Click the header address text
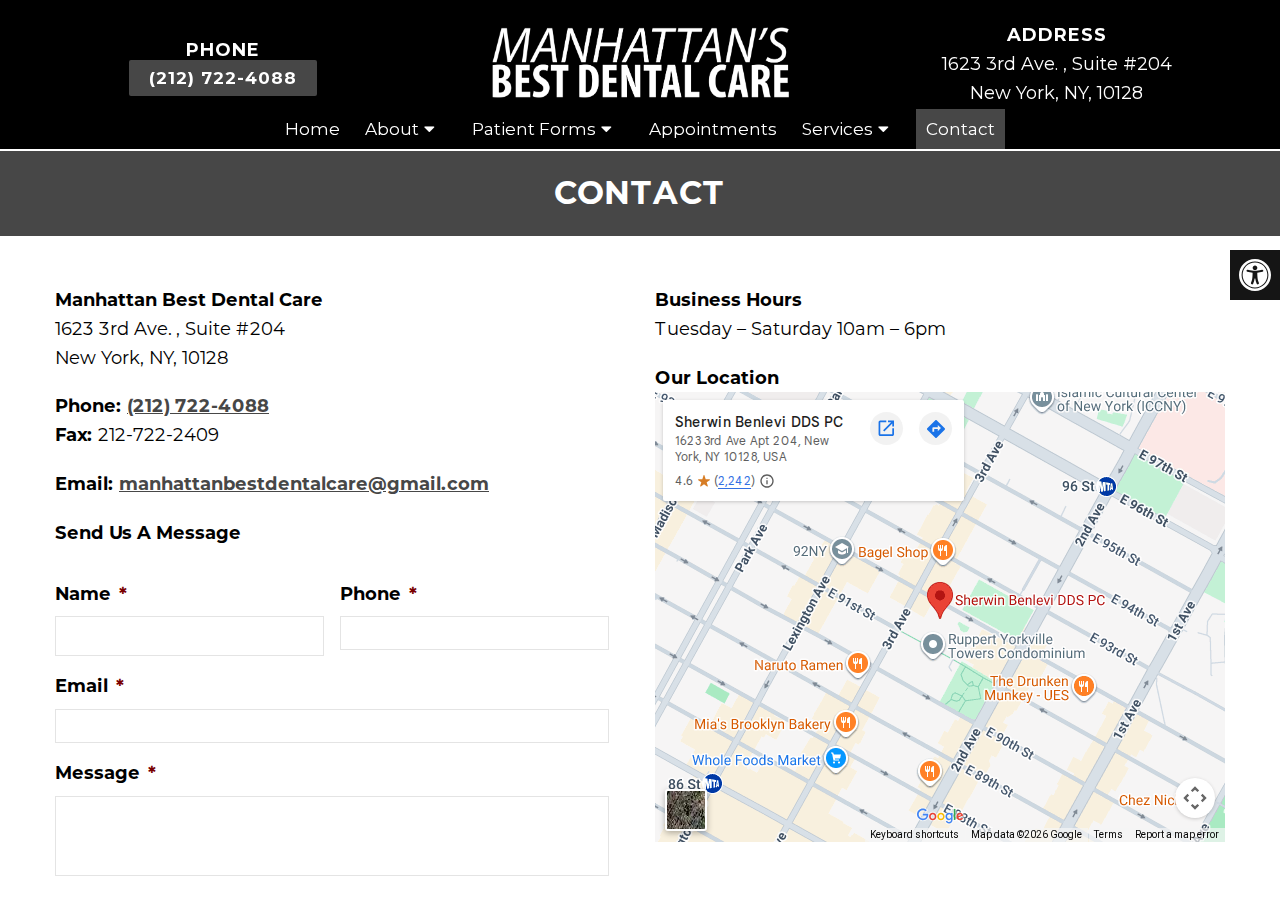The height and width of the screenshot is (900, 1280). pyautogui.click(x=1056, y=78)
